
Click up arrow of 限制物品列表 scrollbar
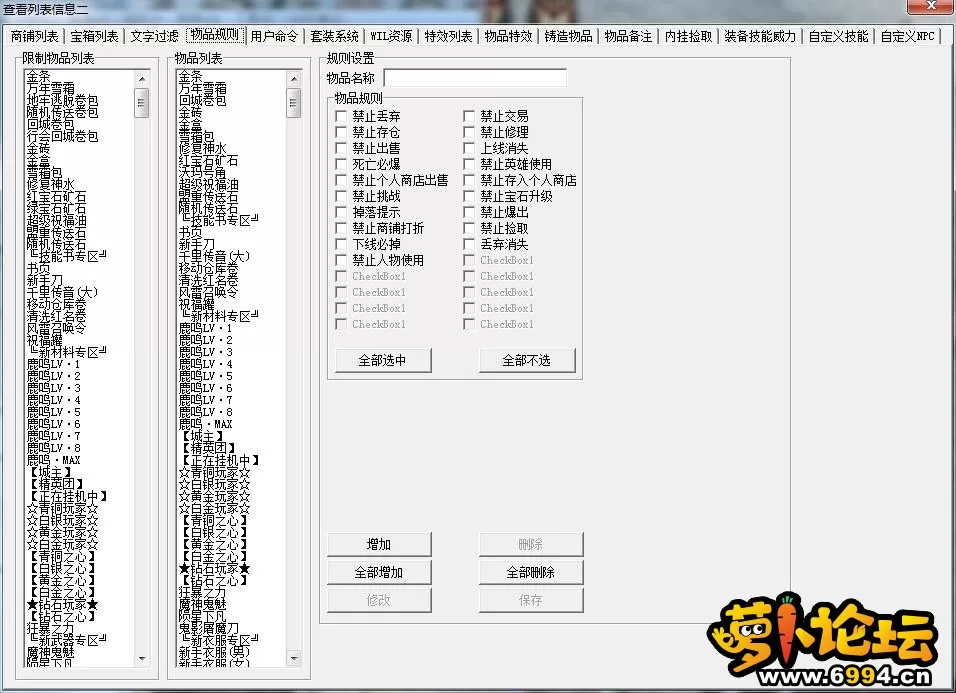pyautogui.click(x=142, y=79)
